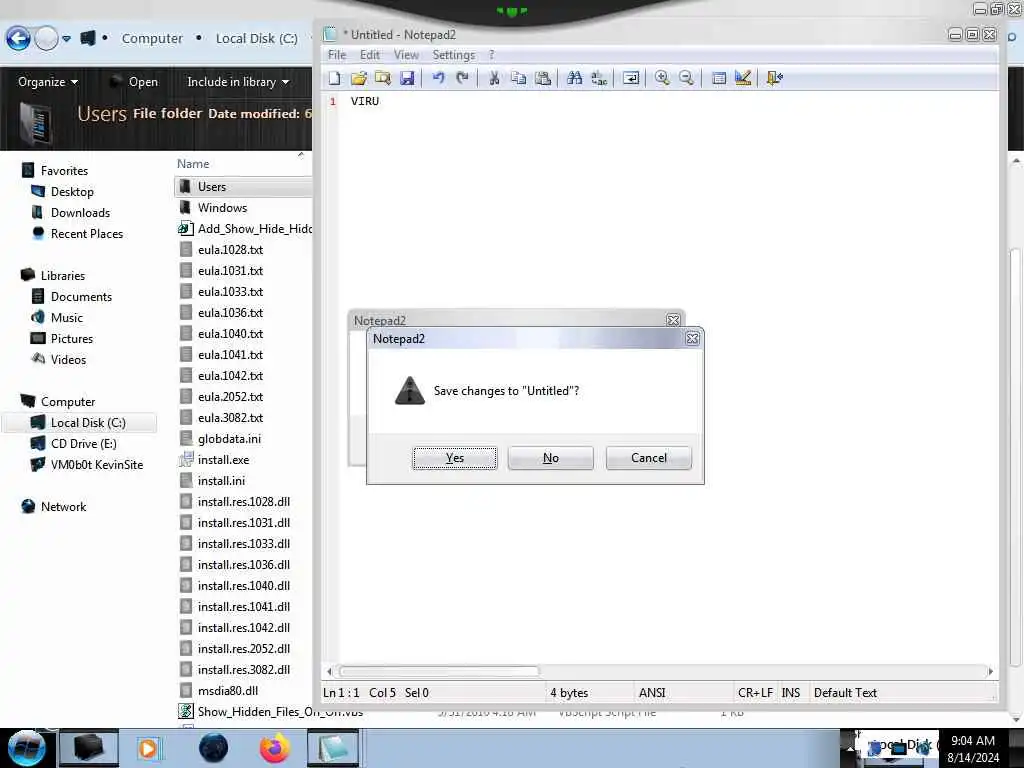Select the file install.exe
This screenshot has height=768, width=1024.
(223, 460)
